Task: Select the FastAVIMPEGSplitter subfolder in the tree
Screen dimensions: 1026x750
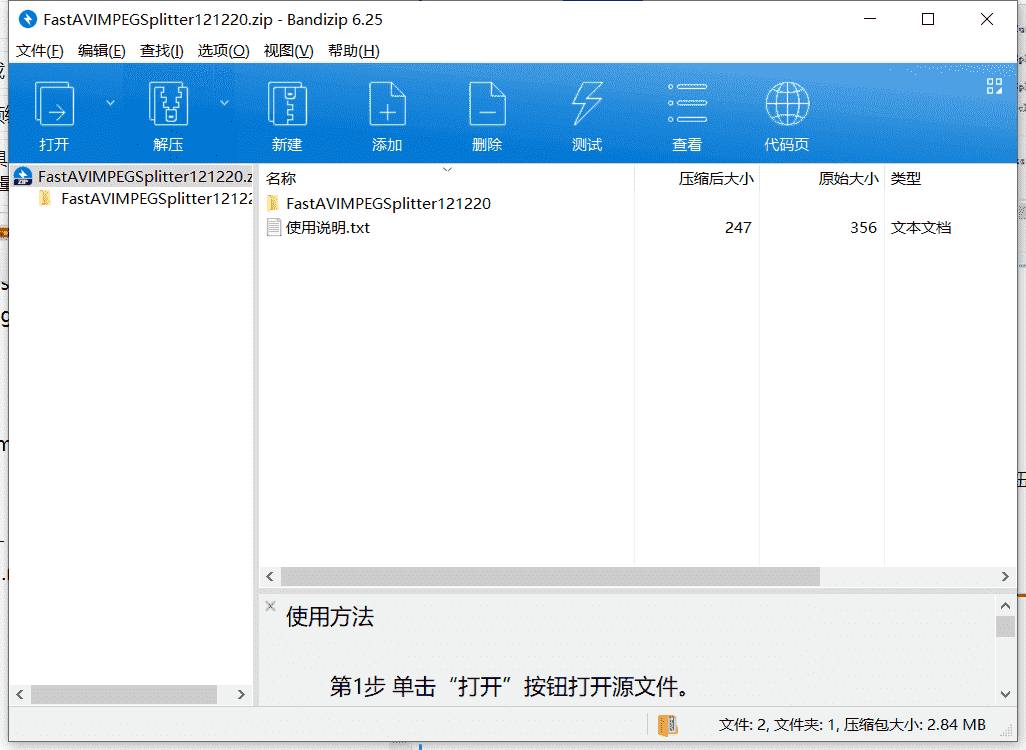Action: tap(145, 198)
